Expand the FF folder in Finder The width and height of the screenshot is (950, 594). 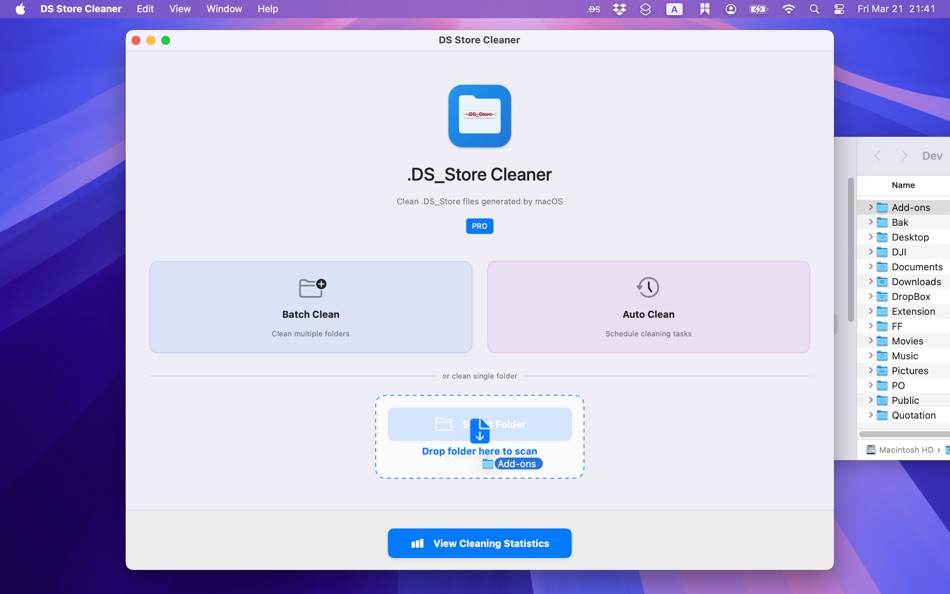coord(871,326)
